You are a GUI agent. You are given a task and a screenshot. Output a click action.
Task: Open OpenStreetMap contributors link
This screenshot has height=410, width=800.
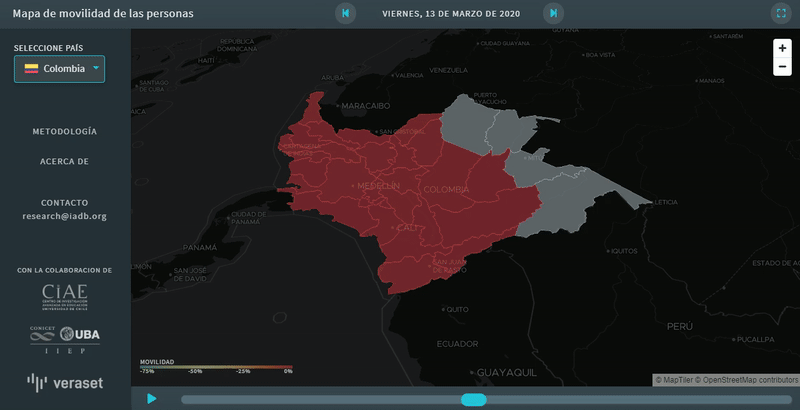pos(748,380)
